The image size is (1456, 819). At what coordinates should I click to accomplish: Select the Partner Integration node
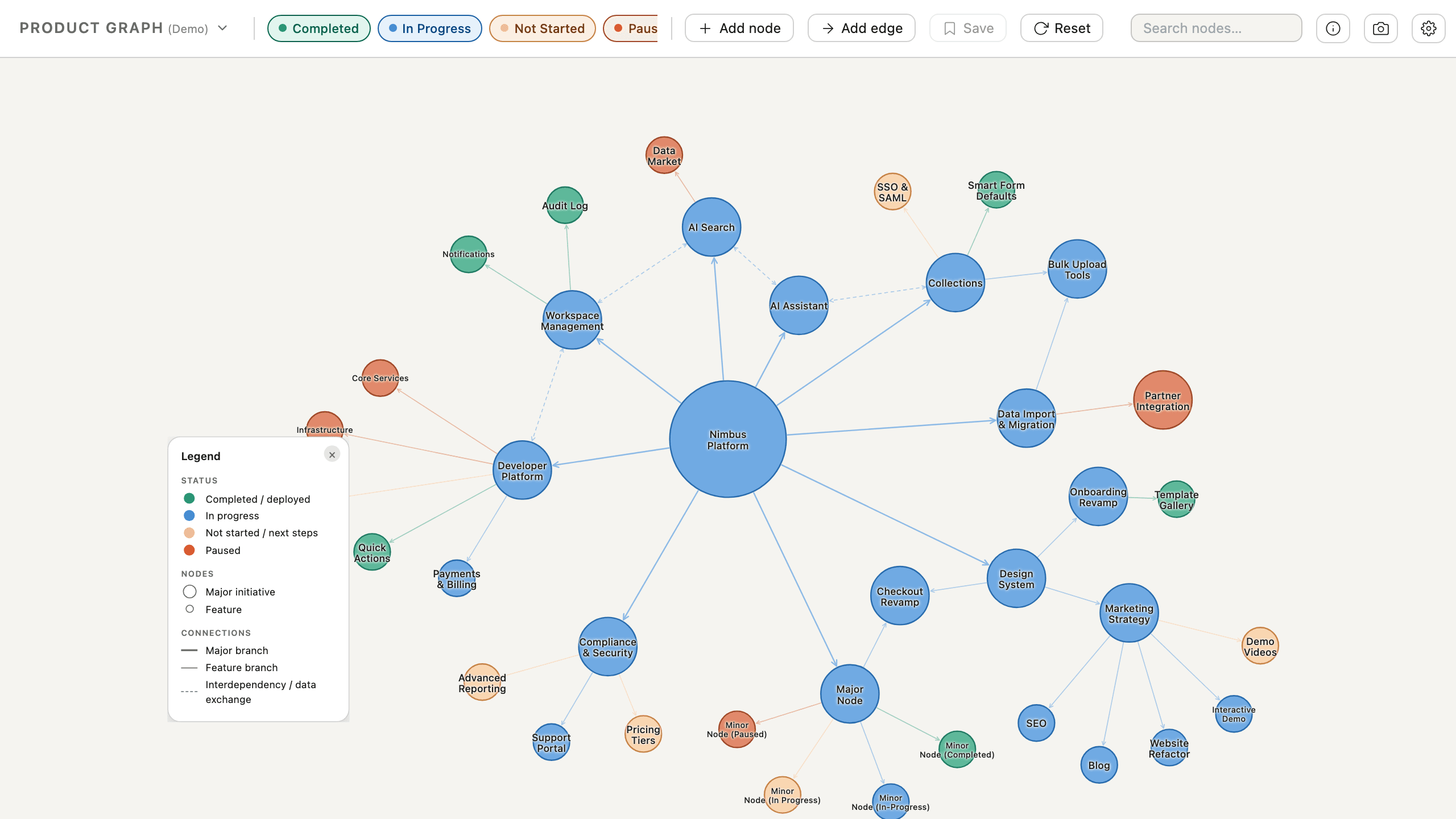[x=1163, y=400]
